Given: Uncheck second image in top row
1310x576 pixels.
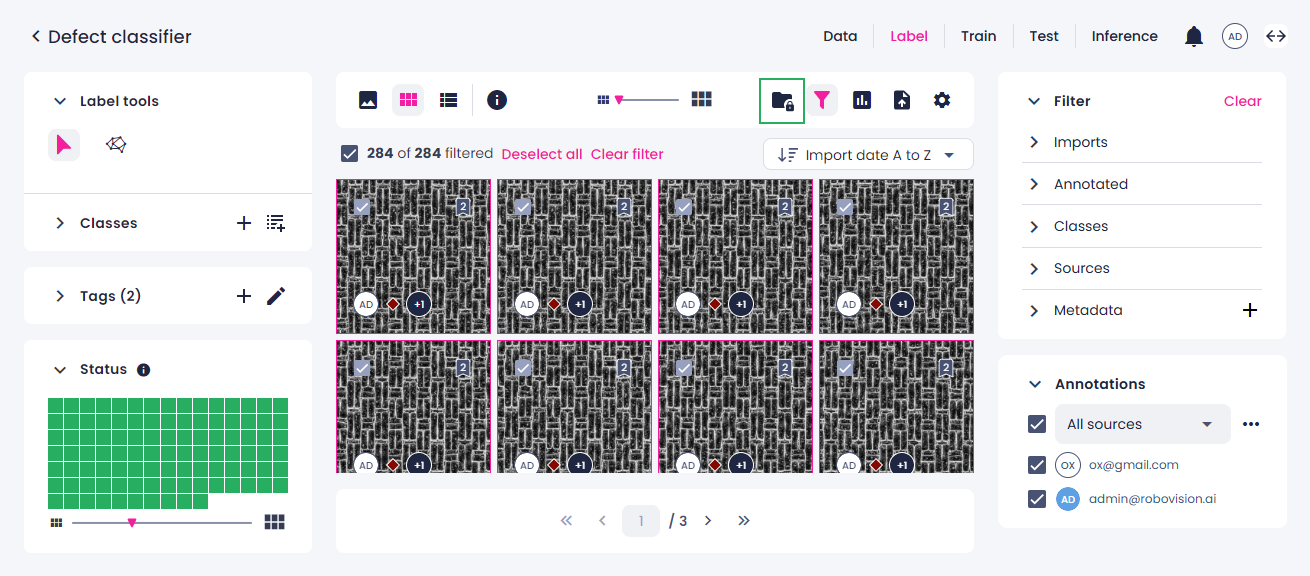Looking at the screenshot, I should pos(523,206).
